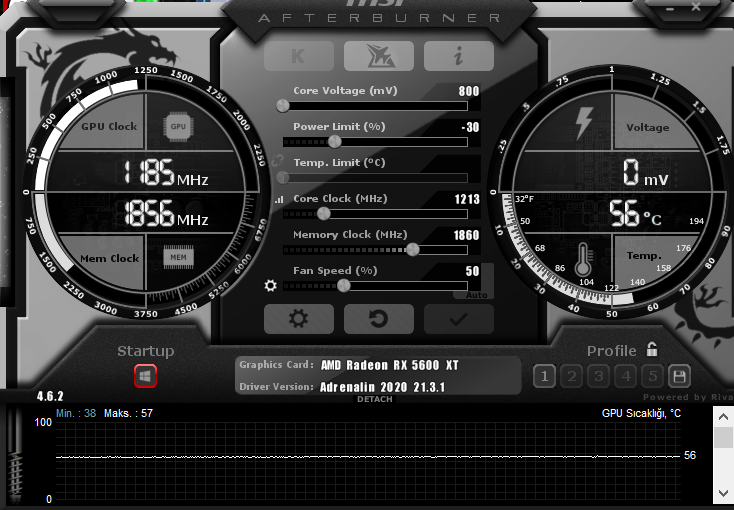The image size is (734, 510).
Task: Click the Core Clock slider handle
Action: point(323,214)
